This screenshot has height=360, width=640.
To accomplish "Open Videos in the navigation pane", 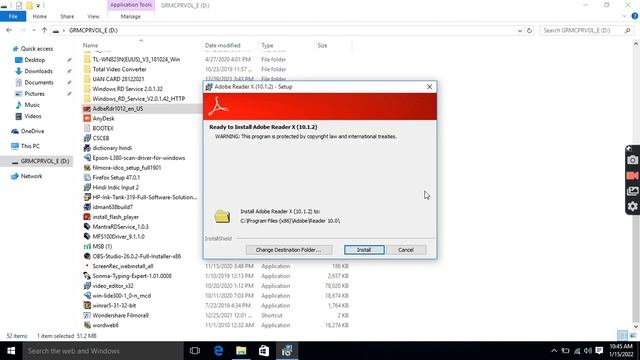I will point(33,116).
